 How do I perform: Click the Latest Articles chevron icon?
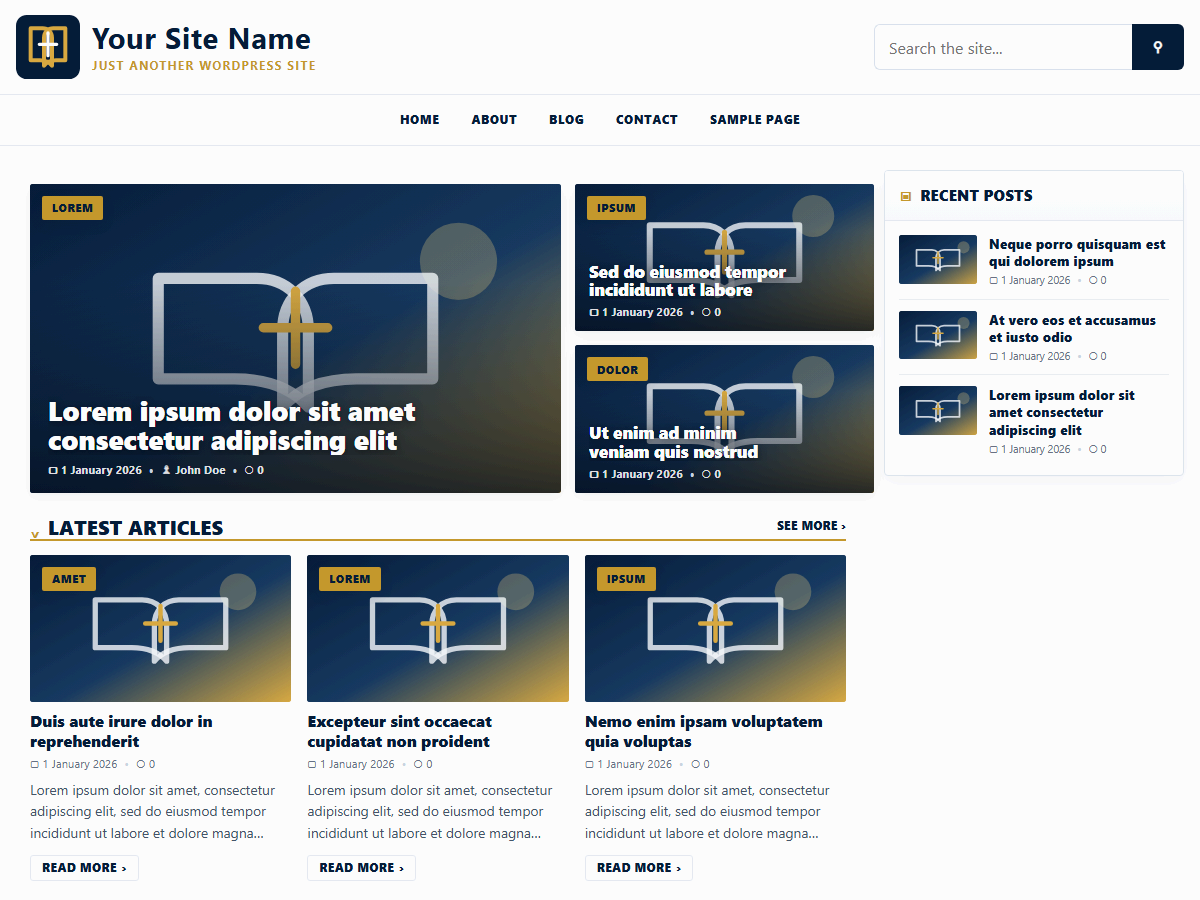coord(36,534)
